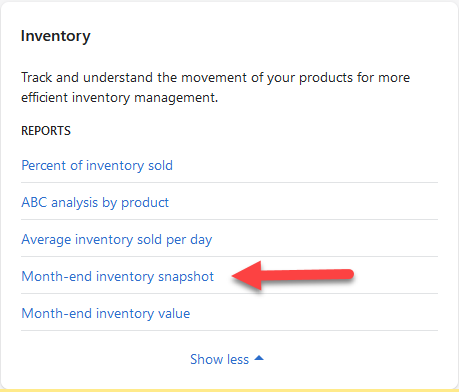Click the yellow strip beneath the Inventory card
Viewport: 459px width, 392px height.
pos(229,390)
